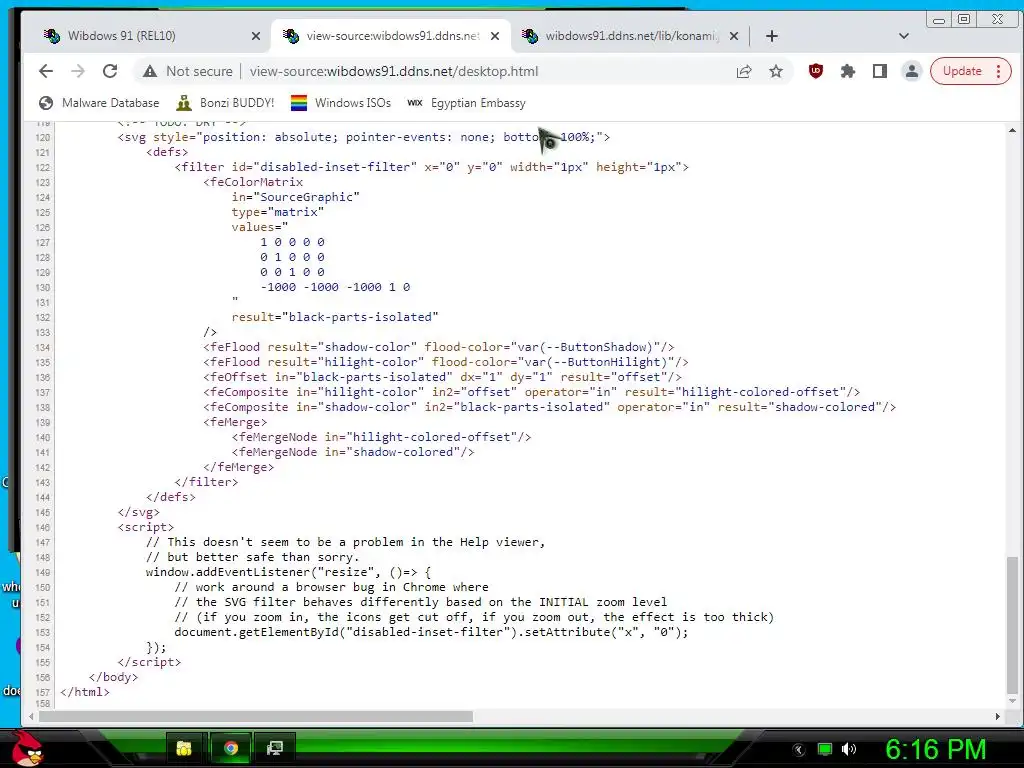Image resolution: width=1024 pixels, height=768 pixels.
Task: Click the monitor app taskbar icon
Action: click(x=275, y=748)
